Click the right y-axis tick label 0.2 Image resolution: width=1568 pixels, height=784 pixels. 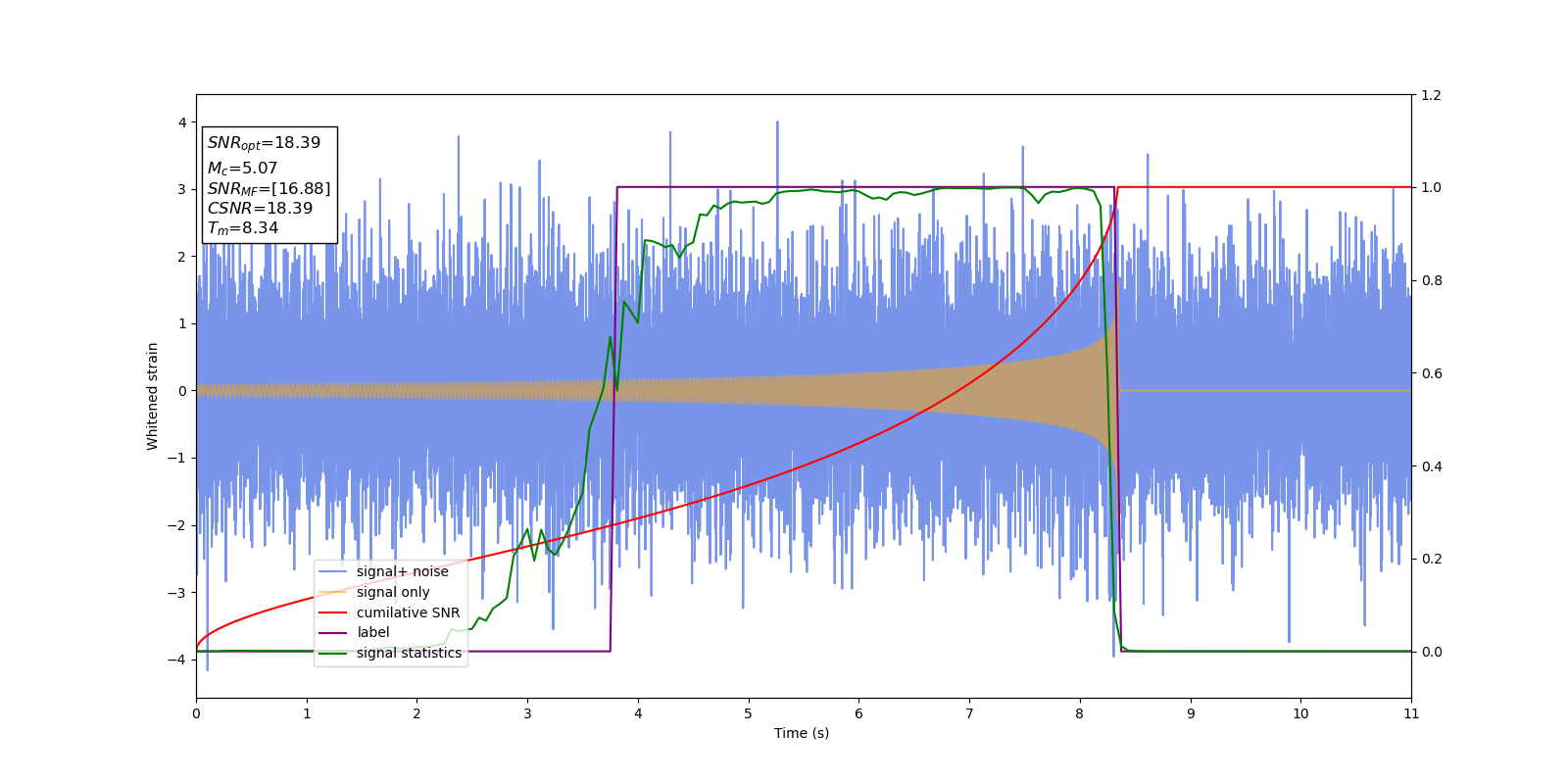(x=1432, y=560)
